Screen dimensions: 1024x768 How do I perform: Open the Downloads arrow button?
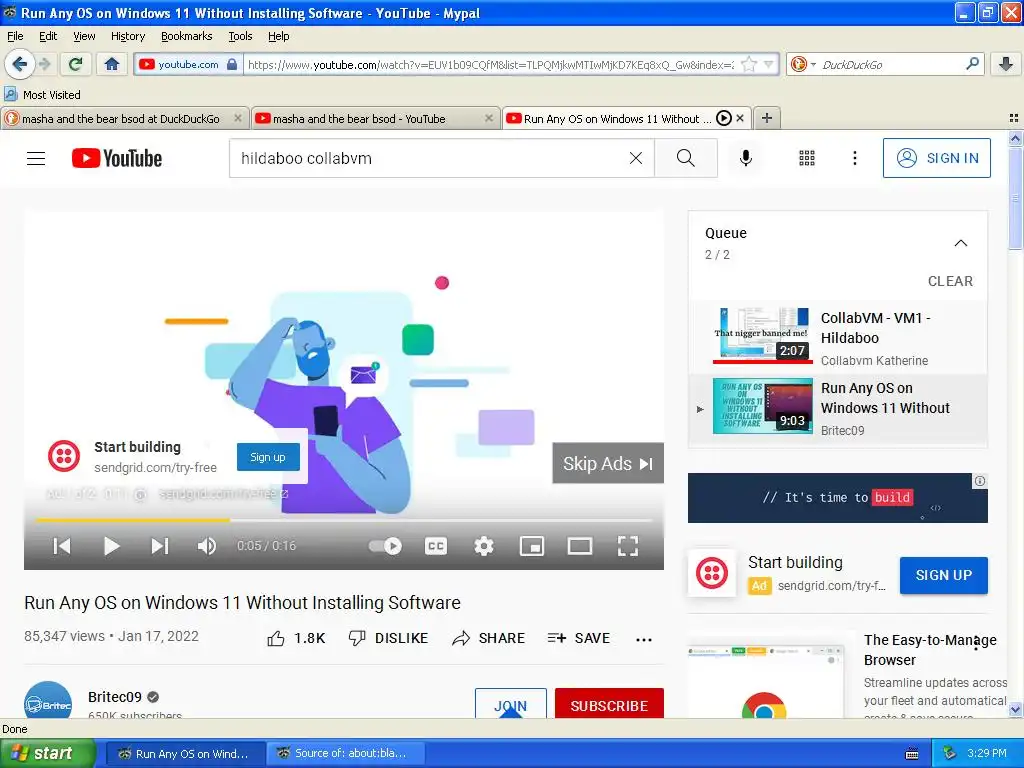coord(1006,64)
